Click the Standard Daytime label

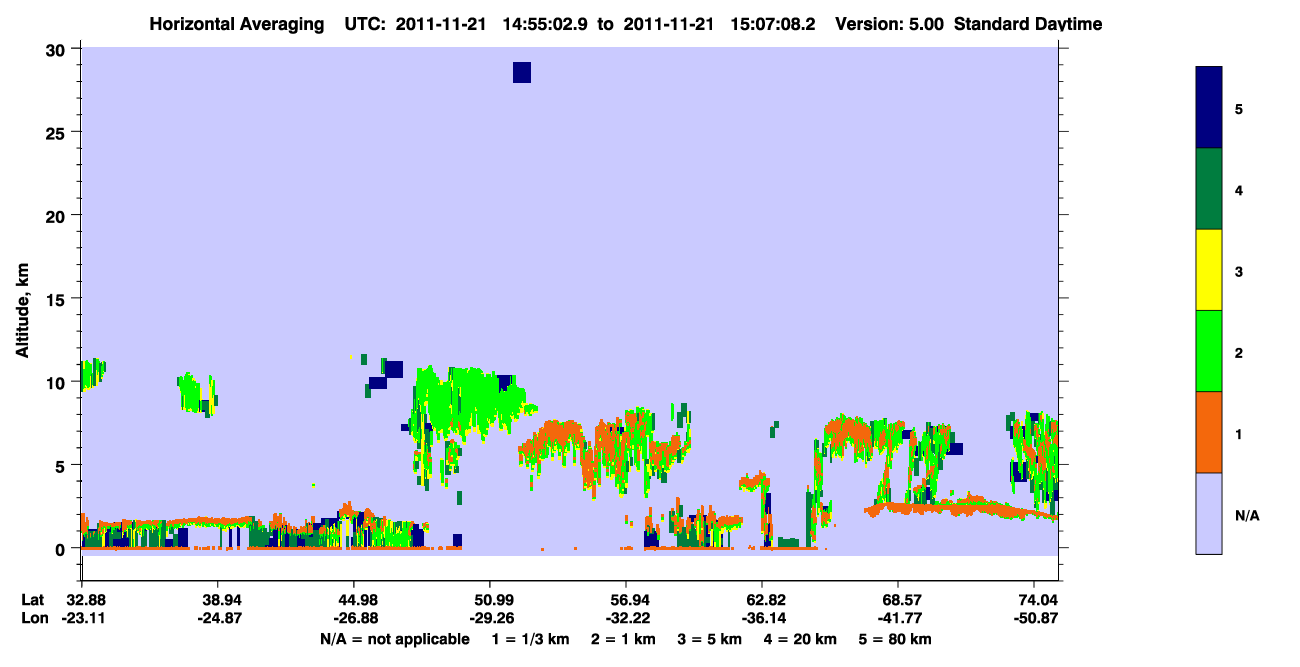coord(1027,24)
